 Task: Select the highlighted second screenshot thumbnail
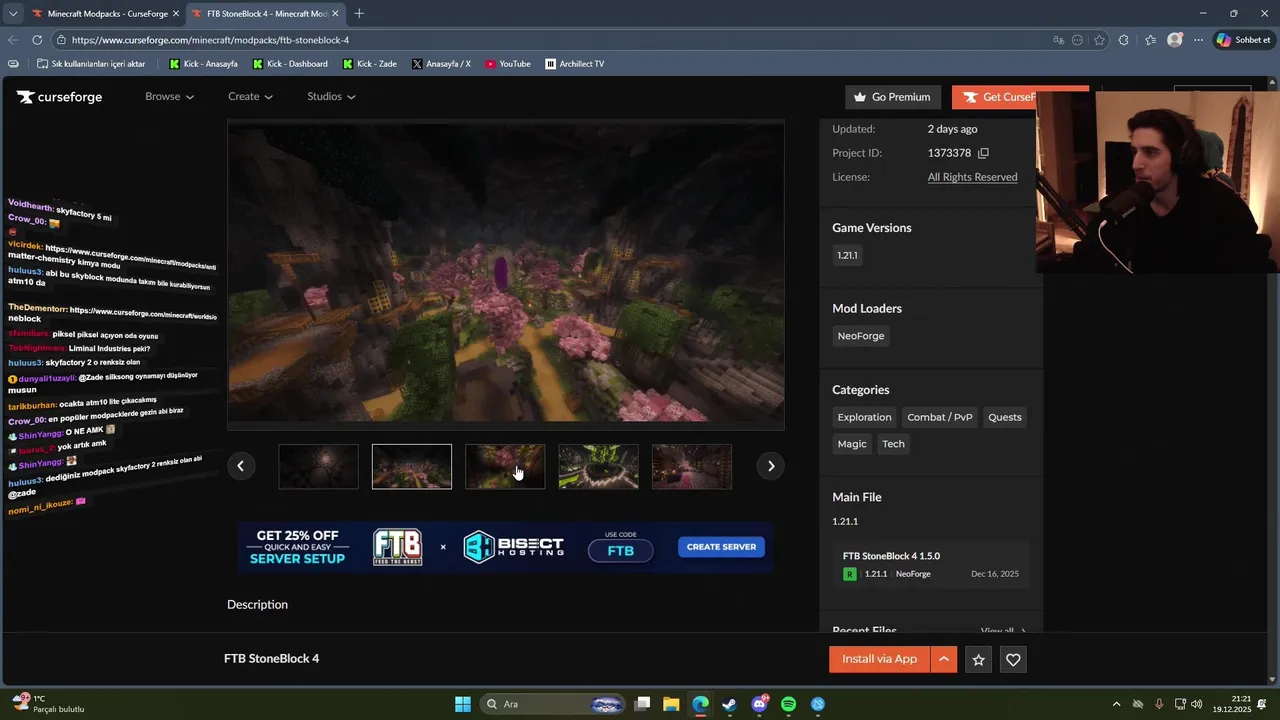click(412, 466)
